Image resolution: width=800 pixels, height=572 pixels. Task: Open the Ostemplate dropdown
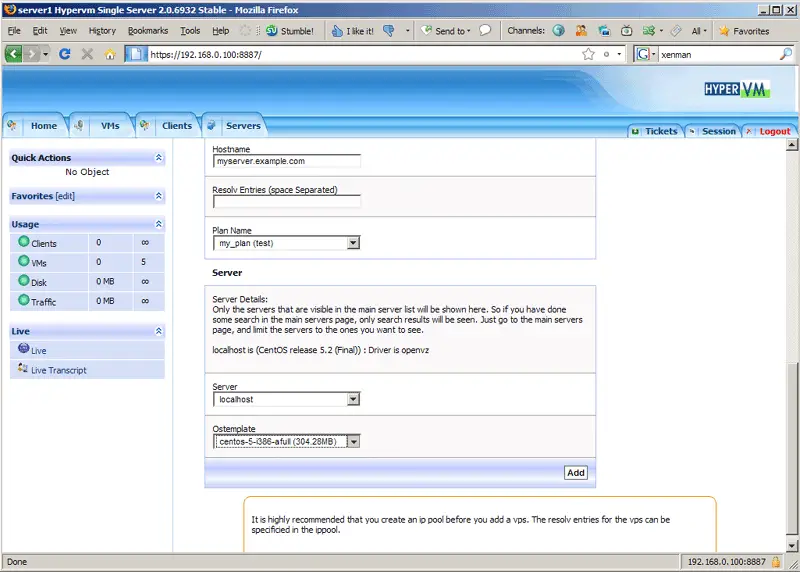[286, 441]
